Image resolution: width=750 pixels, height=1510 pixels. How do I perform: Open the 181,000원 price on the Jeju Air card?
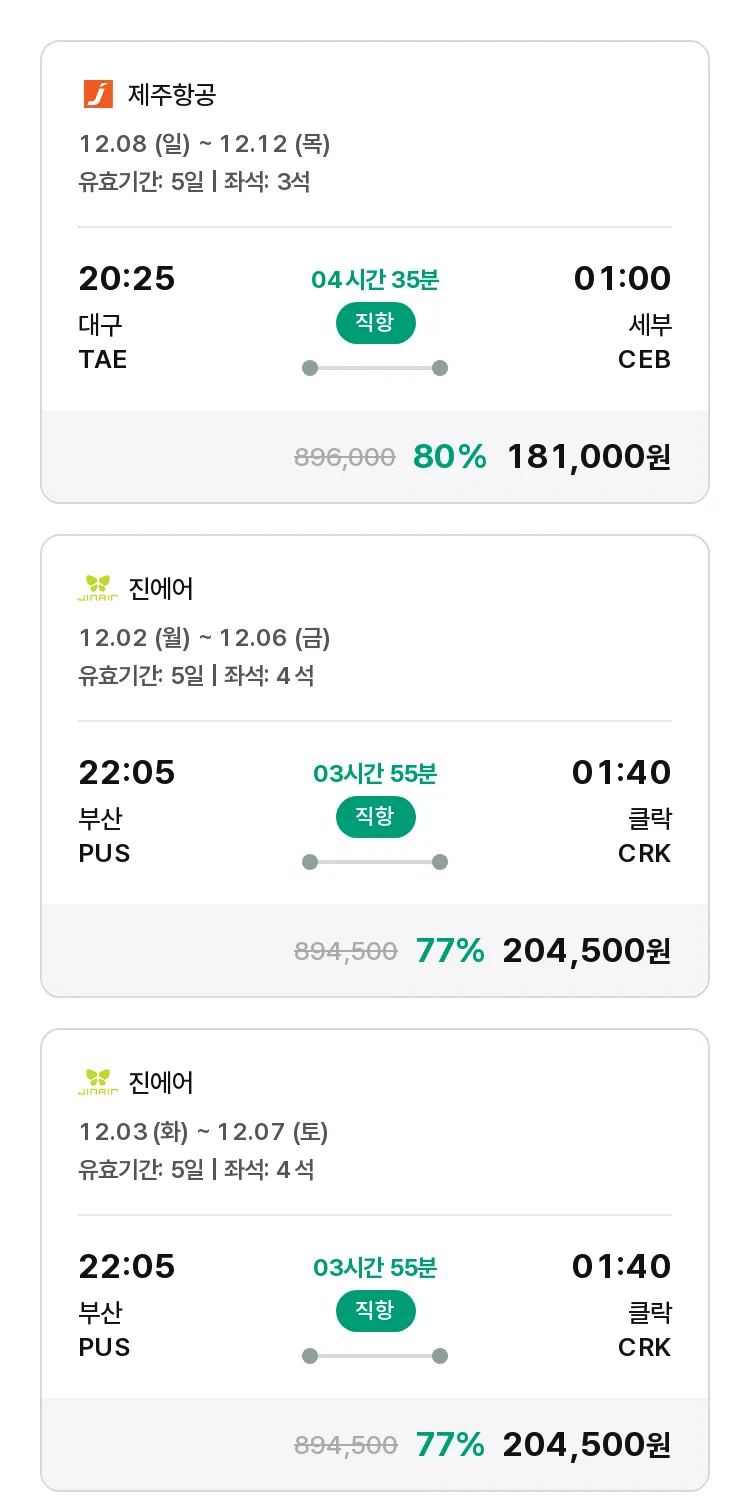tap(589, 457)
